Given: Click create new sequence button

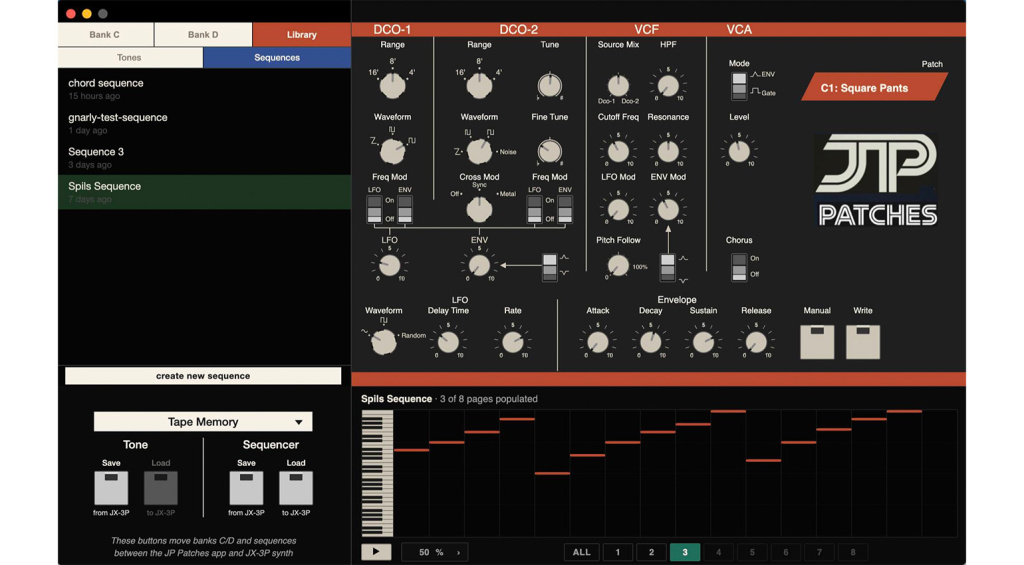Looking at the screenshot, I should pyautogui.click(x=203, y=376).
